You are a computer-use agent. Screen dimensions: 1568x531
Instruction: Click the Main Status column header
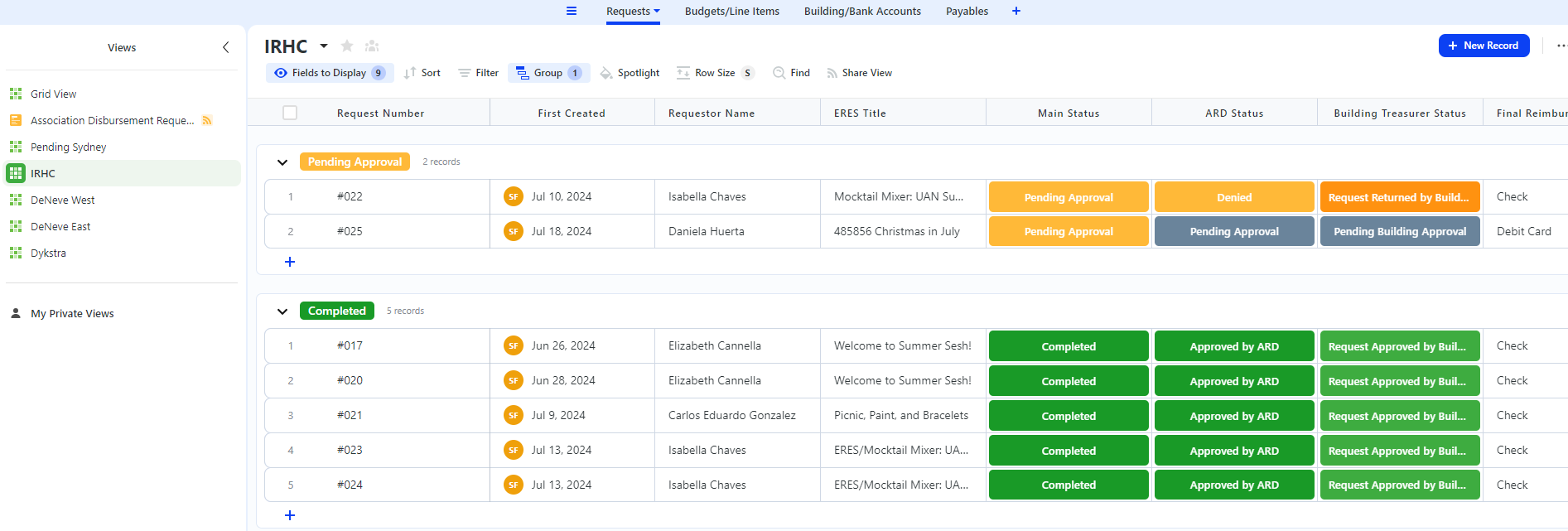[x=1069, y=113]
